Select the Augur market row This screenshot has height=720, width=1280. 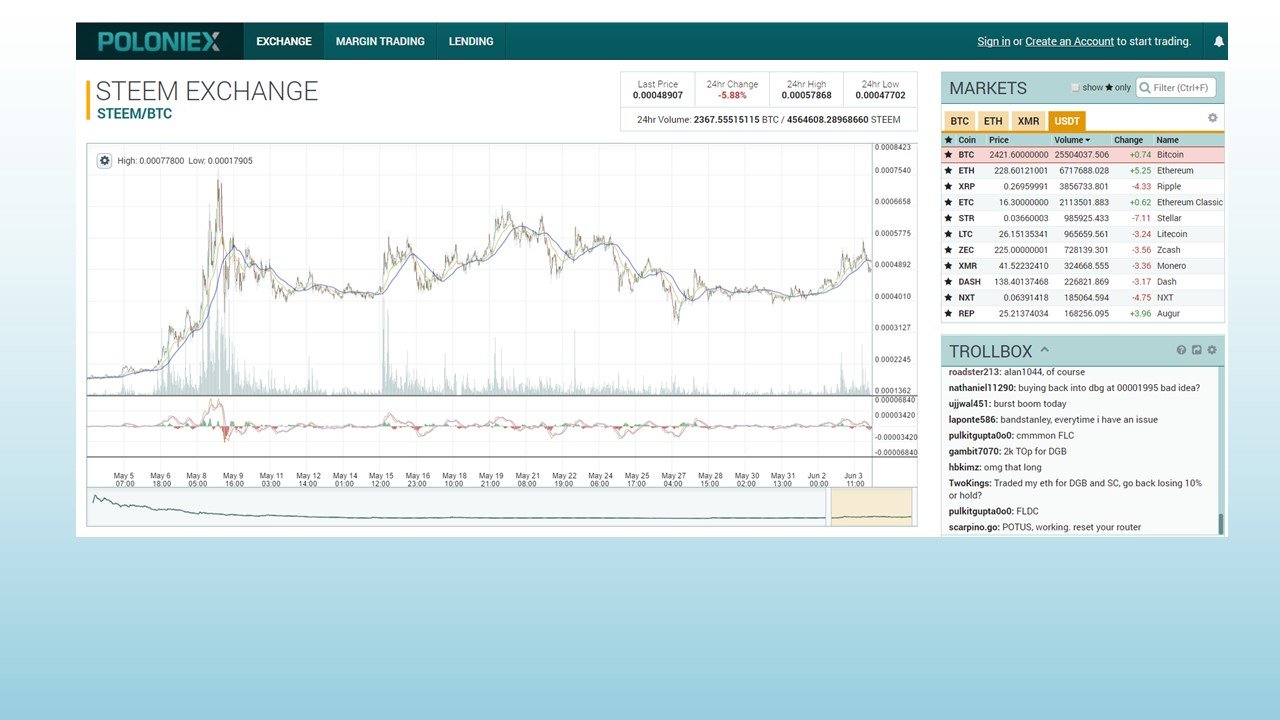[1082, 314]
